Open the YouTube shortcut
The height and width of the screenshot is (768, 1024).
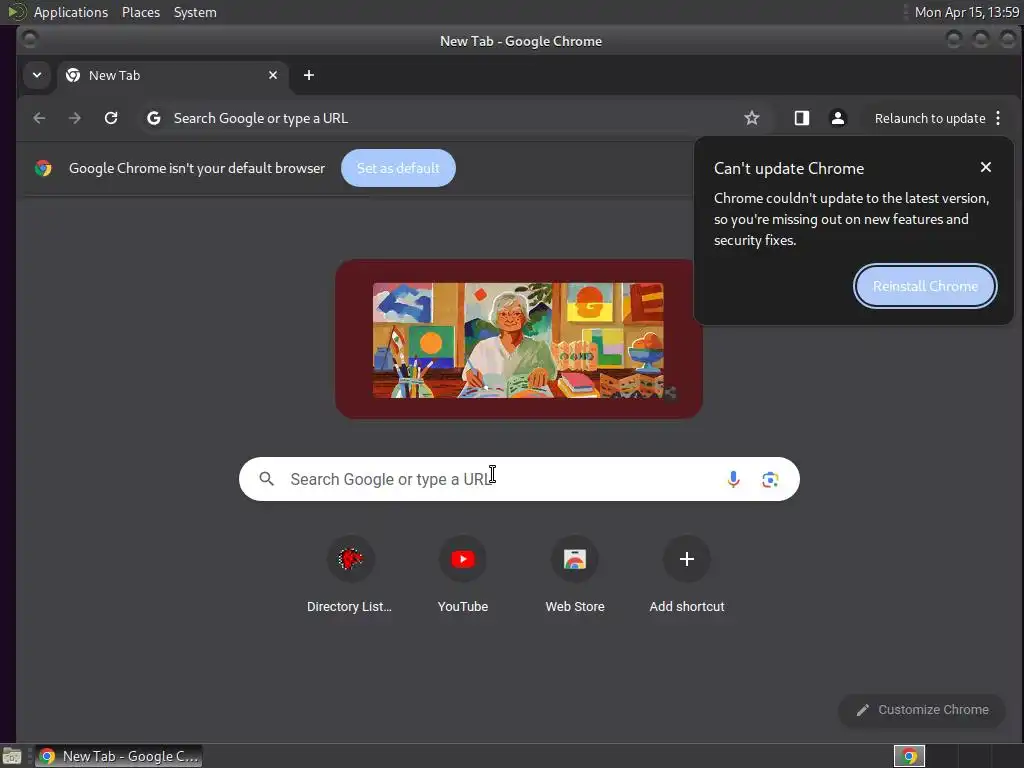click(462, 575)
